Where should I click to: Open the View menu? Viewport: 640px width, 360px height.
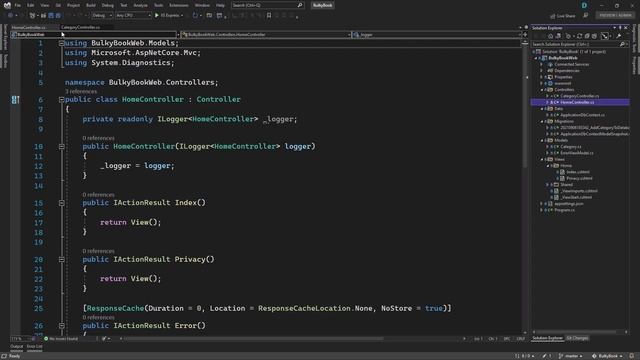click(x=44, y=5)
